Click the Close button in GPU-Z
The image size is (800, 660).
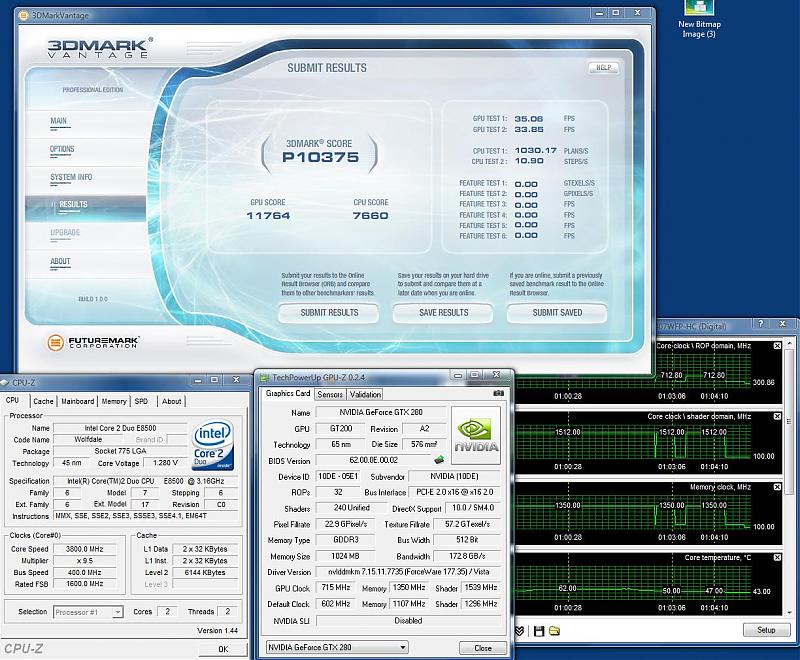pyautogui.click(x=483, y=648)
